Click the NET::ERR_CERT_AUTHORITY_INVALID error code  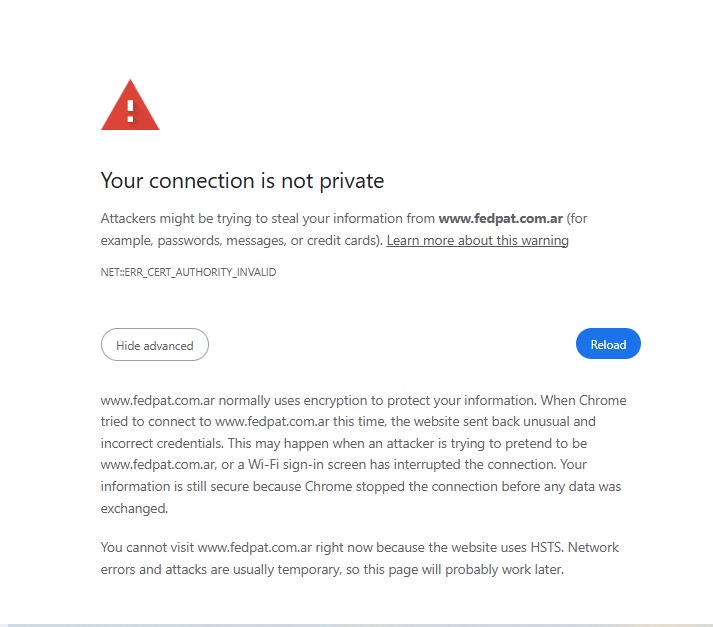click(x=188, y=272)
